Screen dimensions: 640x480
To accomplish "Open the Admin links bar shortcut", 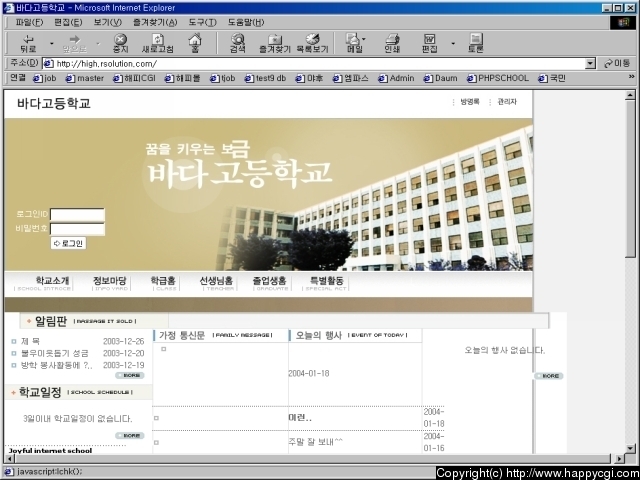I will (396, 78).
